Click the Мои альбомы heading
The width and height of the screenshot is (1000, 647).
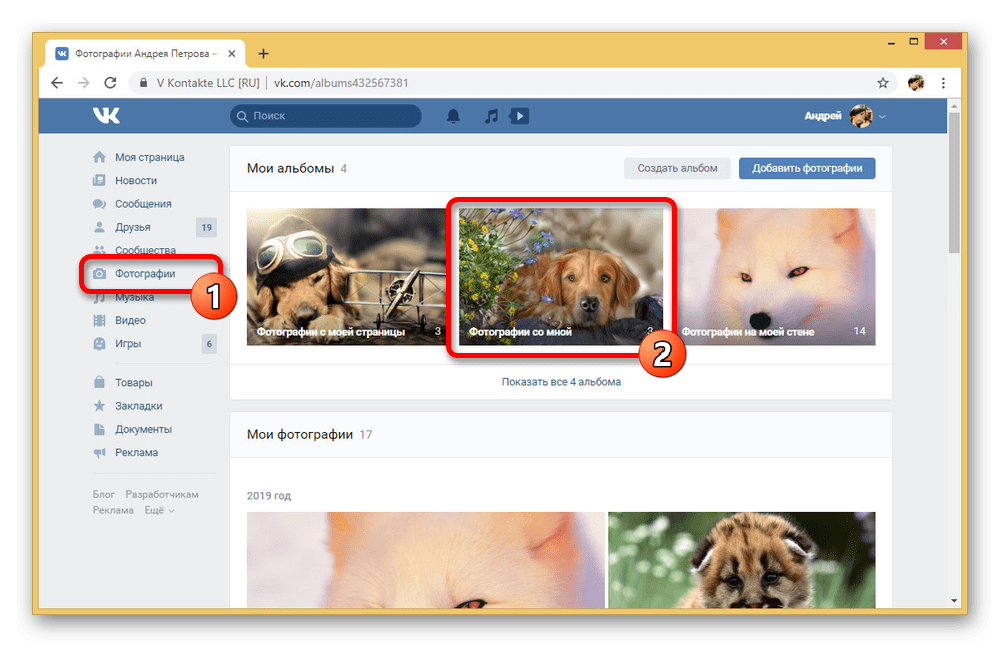(x=290, y=168)
